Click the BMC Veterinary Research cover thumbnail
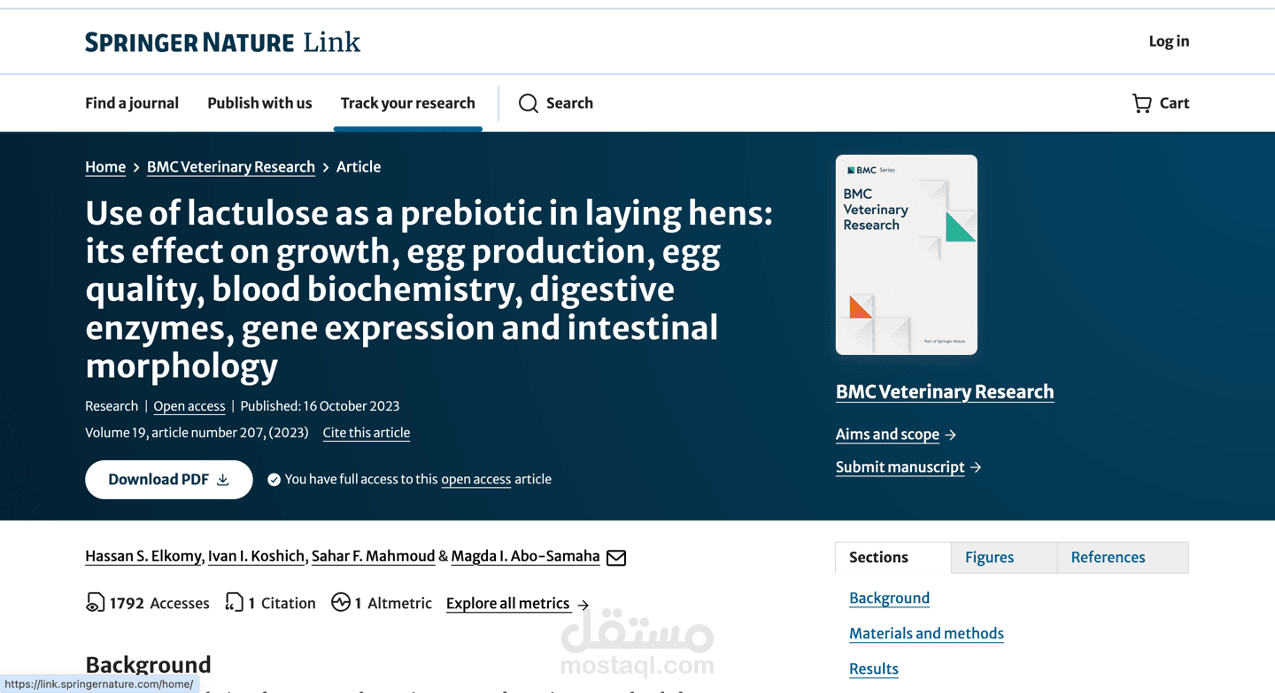The width and height of the screenshot is (1275, 693). [x=906, y=255]
